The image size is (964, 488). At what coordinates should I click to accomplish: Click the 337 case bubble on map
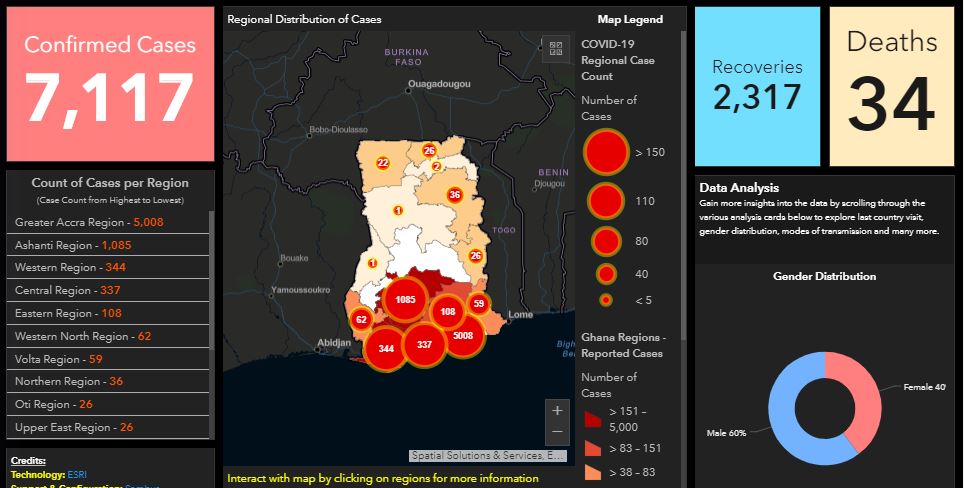pos(424,345)
